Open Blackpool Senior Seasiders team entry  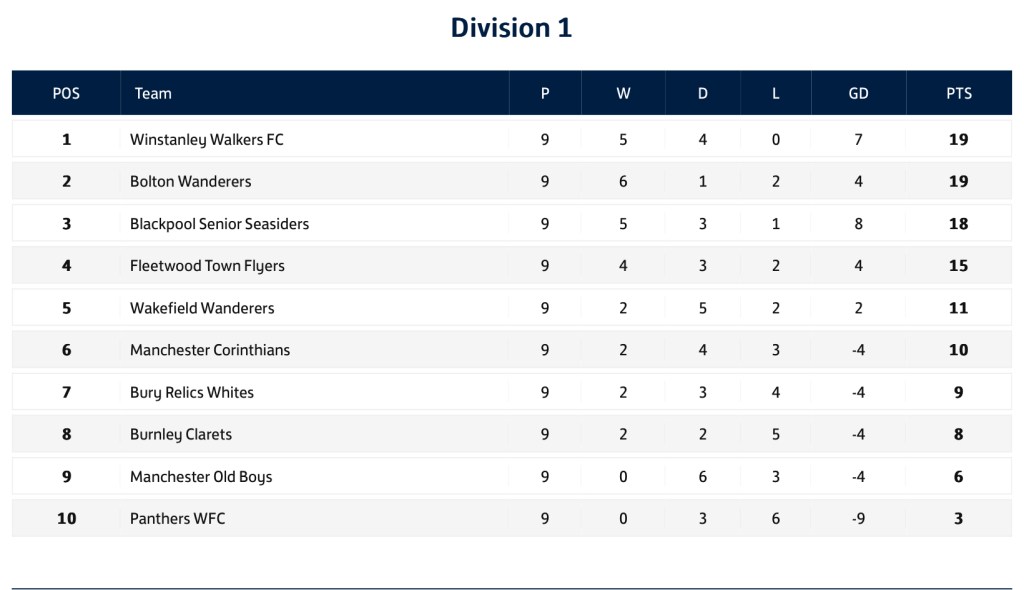click(x=219, y=224)
